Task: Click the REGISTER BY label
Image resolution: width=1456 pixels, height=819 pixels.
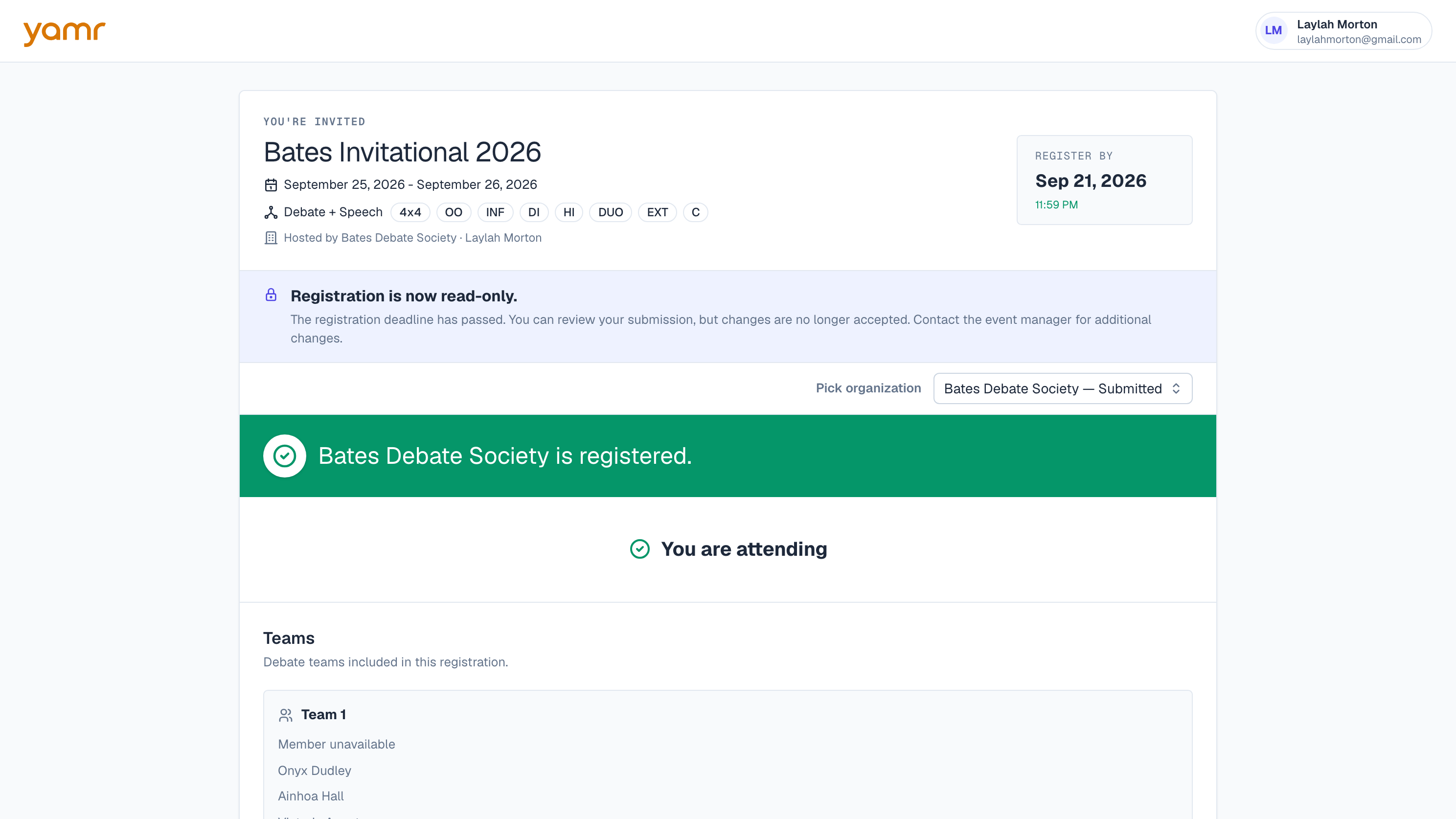Action: (x=1073, y=156)
